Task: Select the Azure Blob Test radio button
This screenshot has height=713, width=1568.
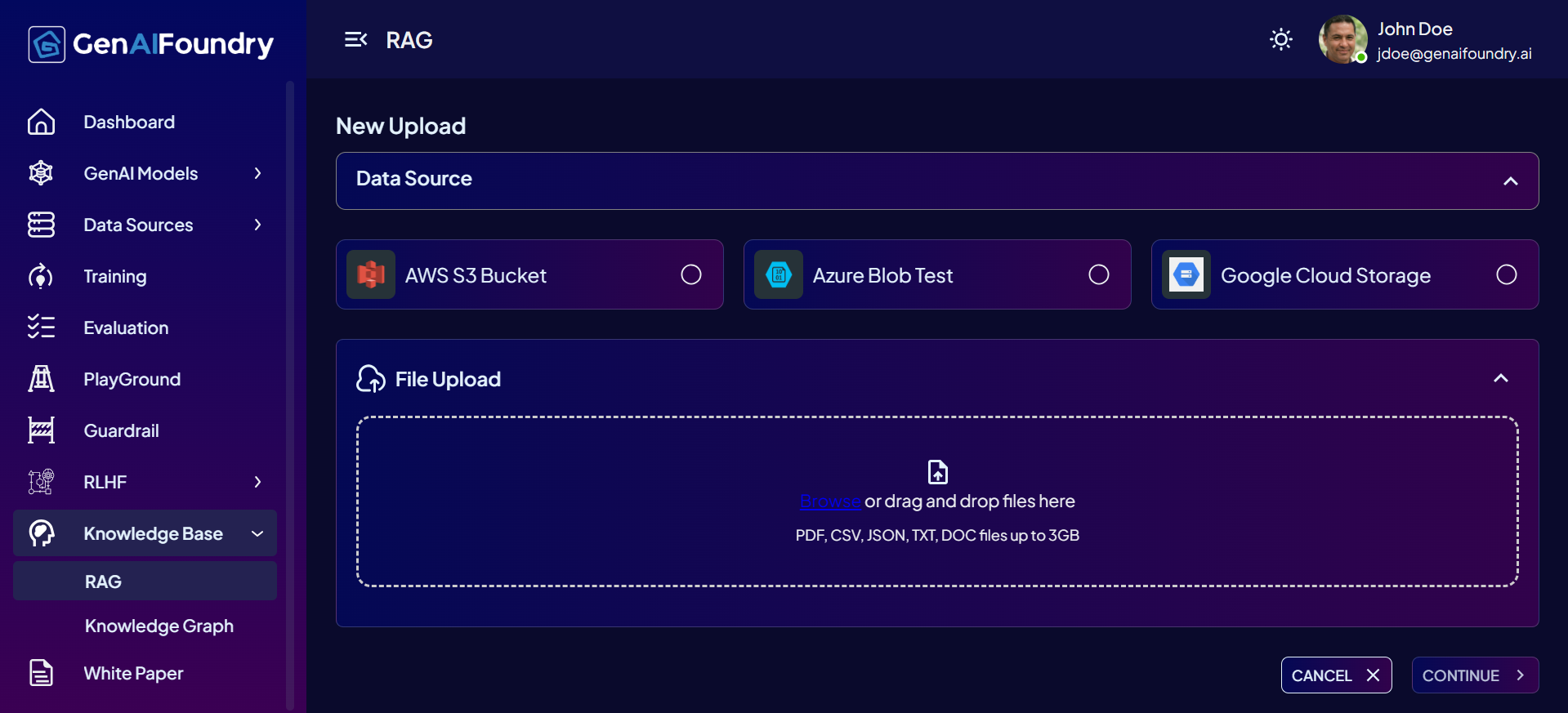Action: (1099, 274)
